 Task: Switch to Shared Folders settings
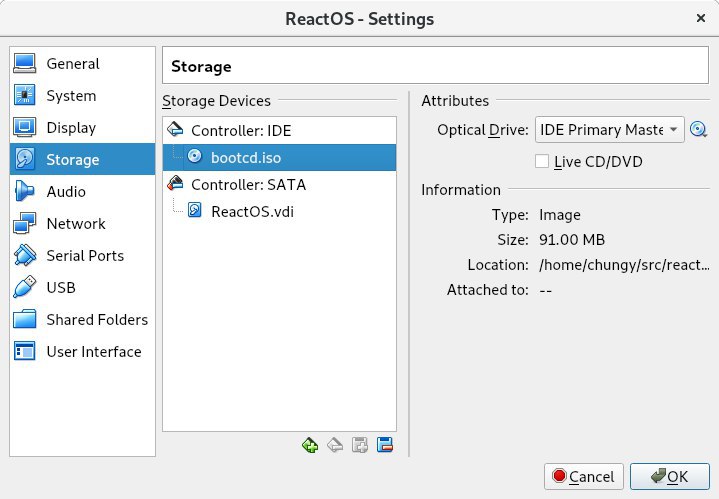click(x=96, y=320)
